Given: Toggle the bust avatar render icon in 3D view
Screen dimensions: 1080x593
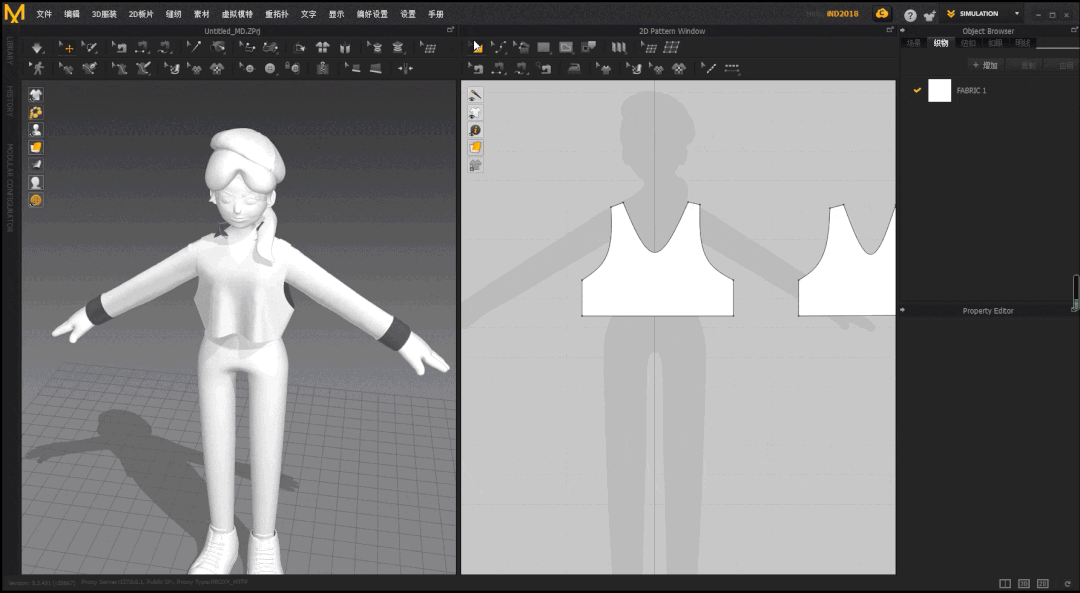Looking at the screenshot, I should [x=36, y=183].
